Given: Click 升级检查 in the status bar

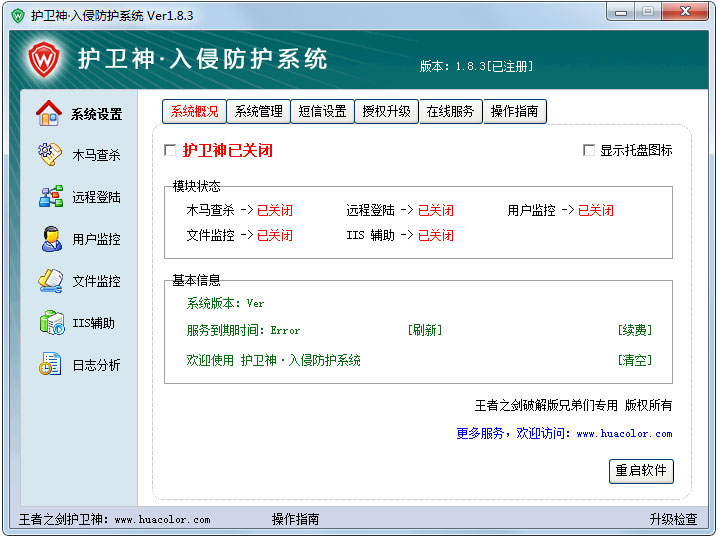Looking at the screenshot, I should pos(673,519).
